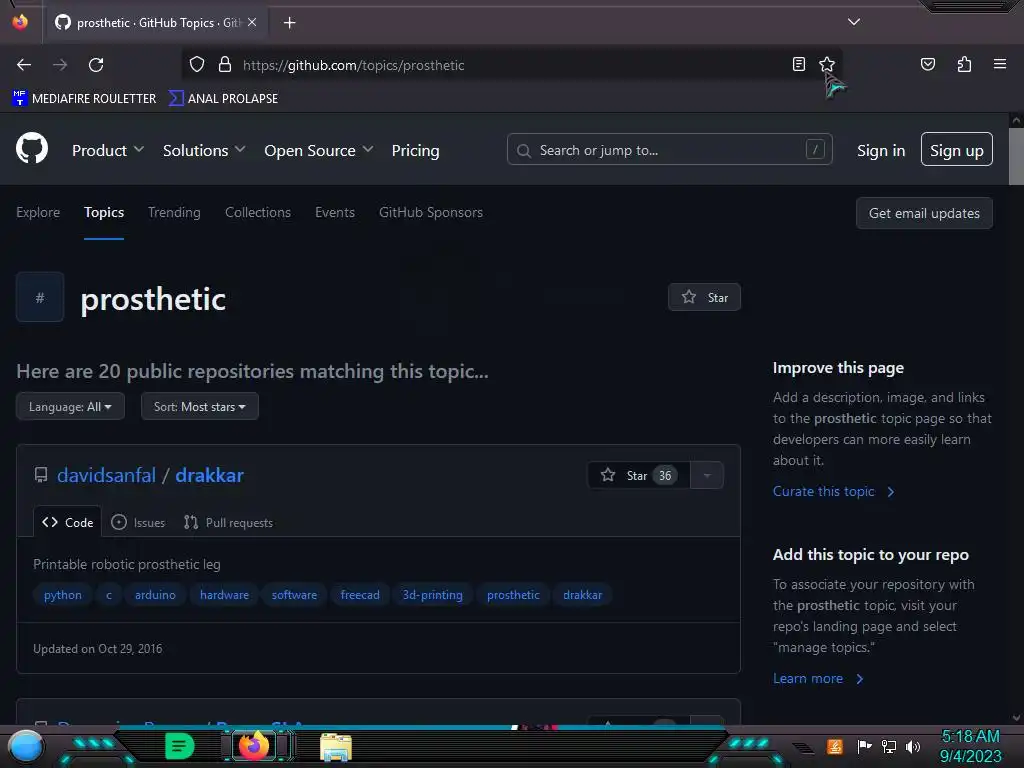The width and height of the screenshot is (1024, 768).
Task: Select the Topics tab
Action: [x=104, y=212]
